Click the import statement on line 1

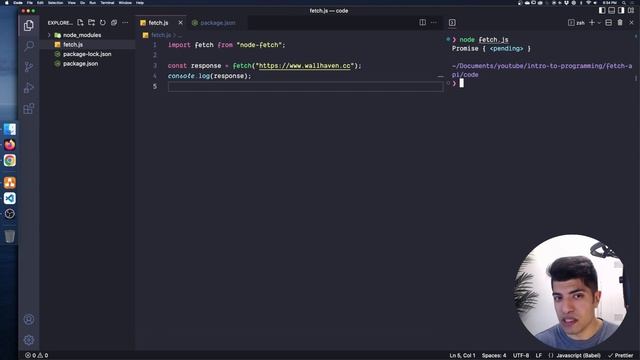click(x=227, y=45)
